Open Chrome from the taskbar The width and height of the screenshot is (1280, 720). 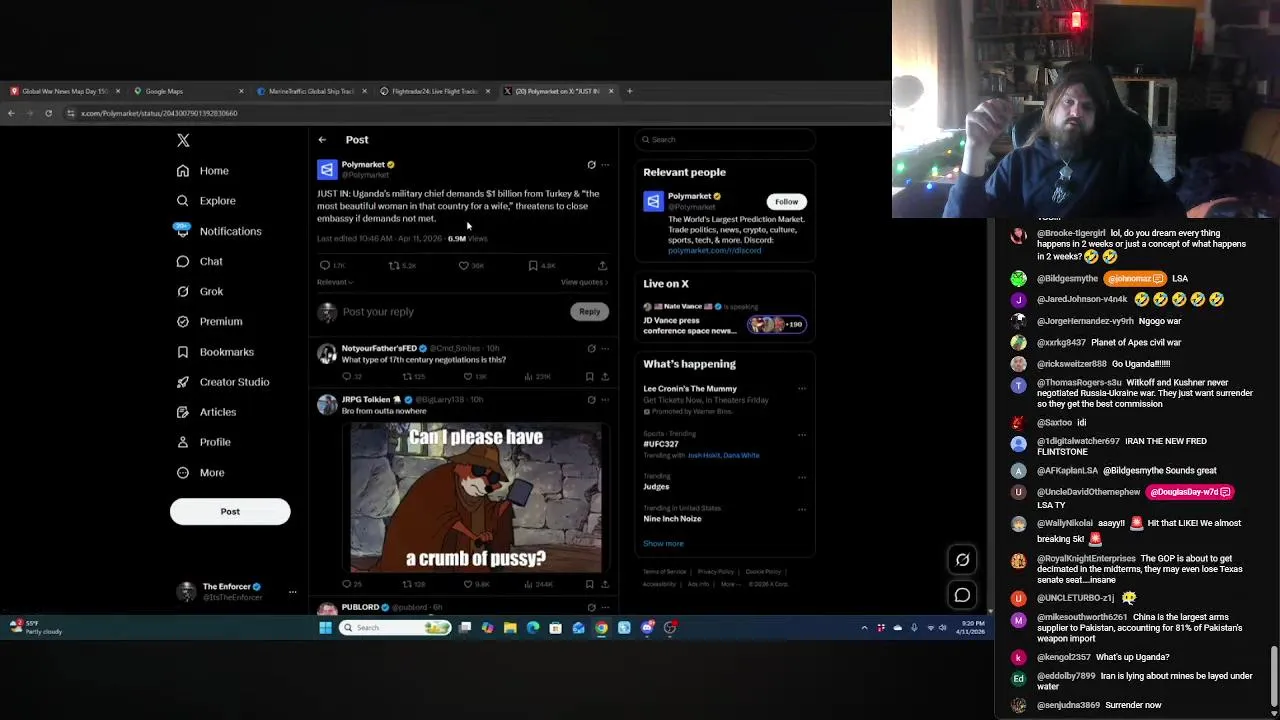pyautogui.click(x=601, y=628)
